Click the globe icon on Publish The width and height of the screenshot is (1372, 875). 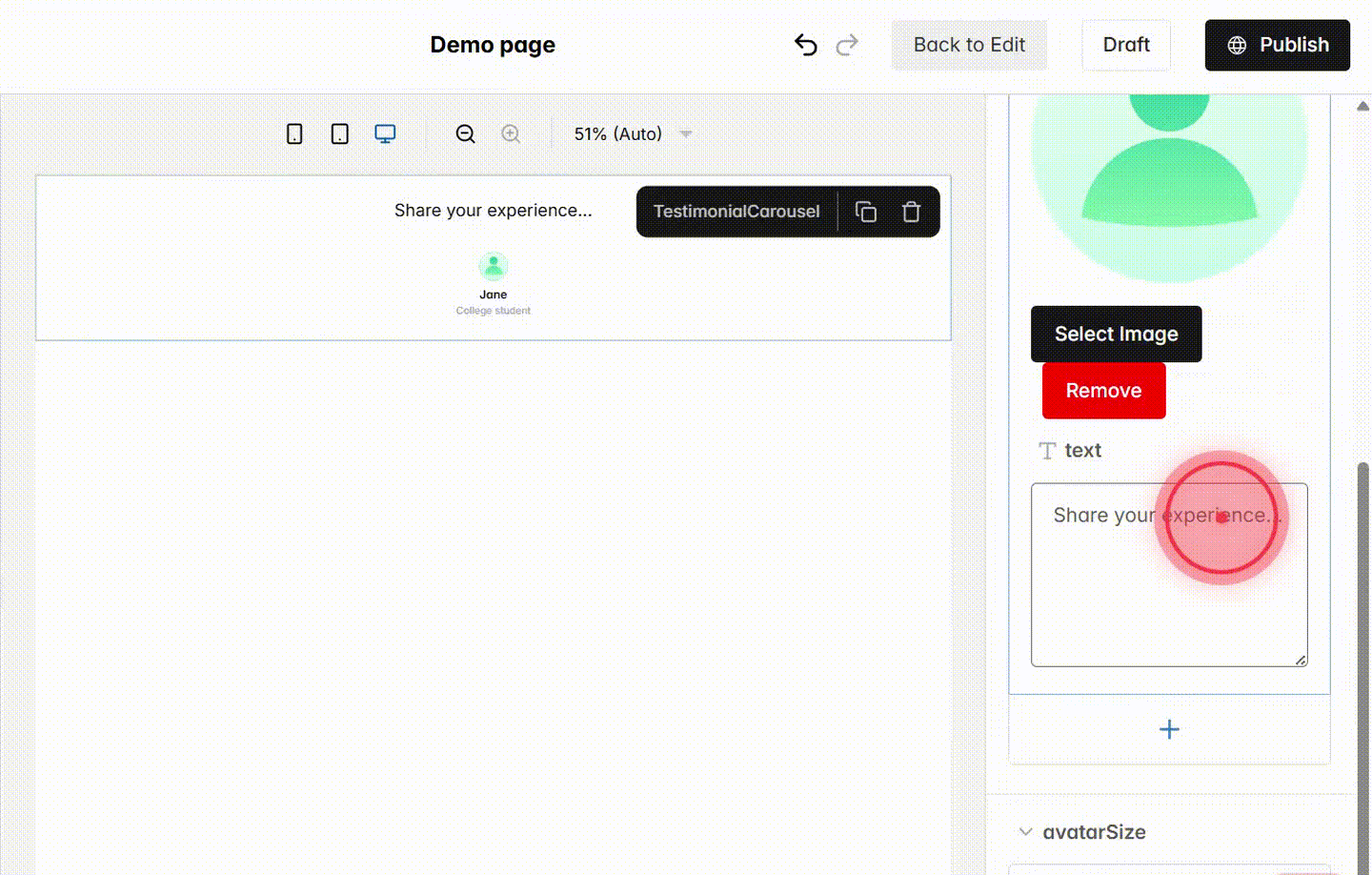[x=1237, y=44]
